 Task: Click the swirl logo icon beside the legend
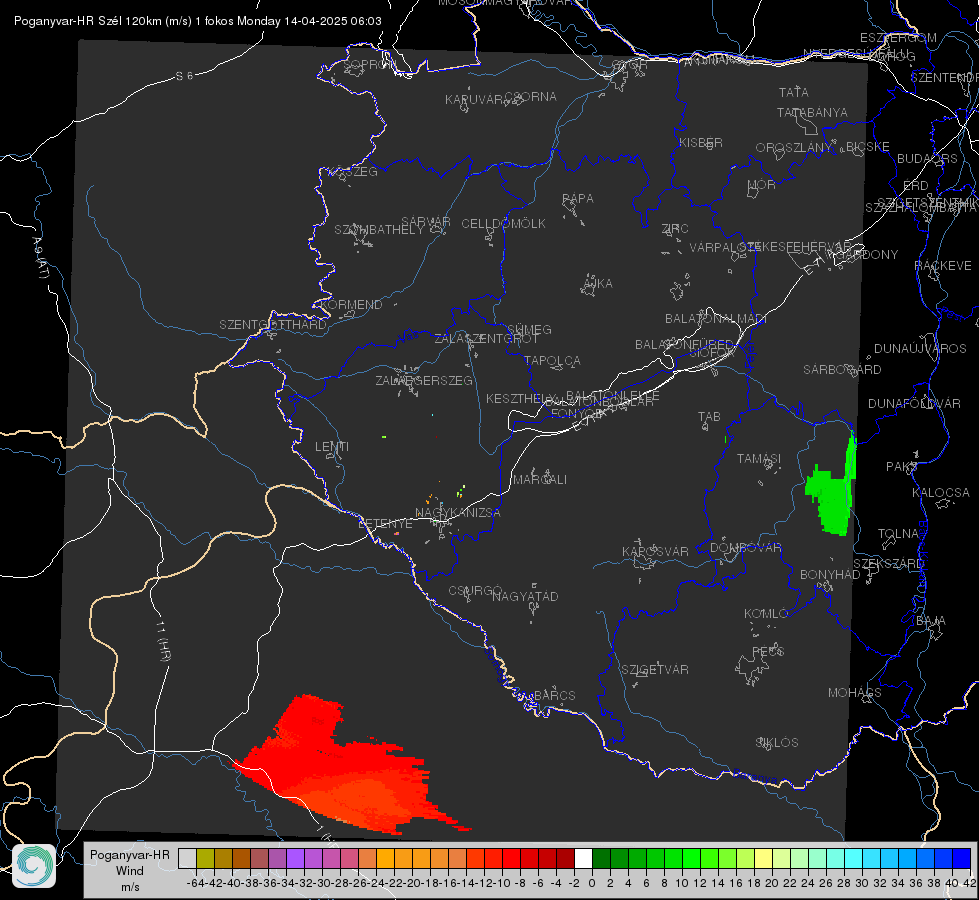[34, 866]
